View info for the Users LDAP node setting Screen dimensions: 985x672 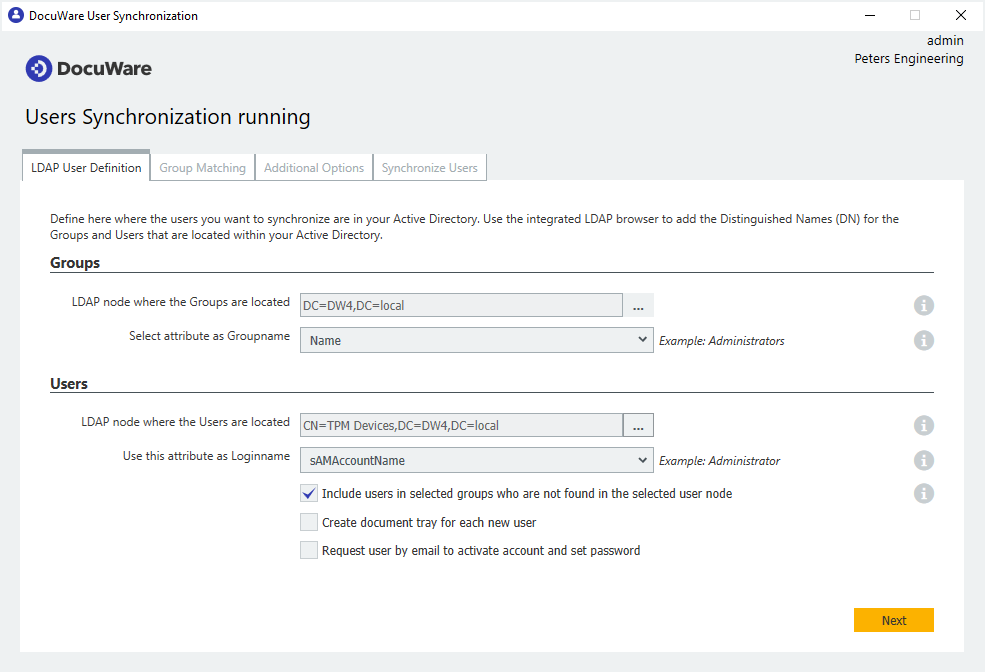click(923, 425)
